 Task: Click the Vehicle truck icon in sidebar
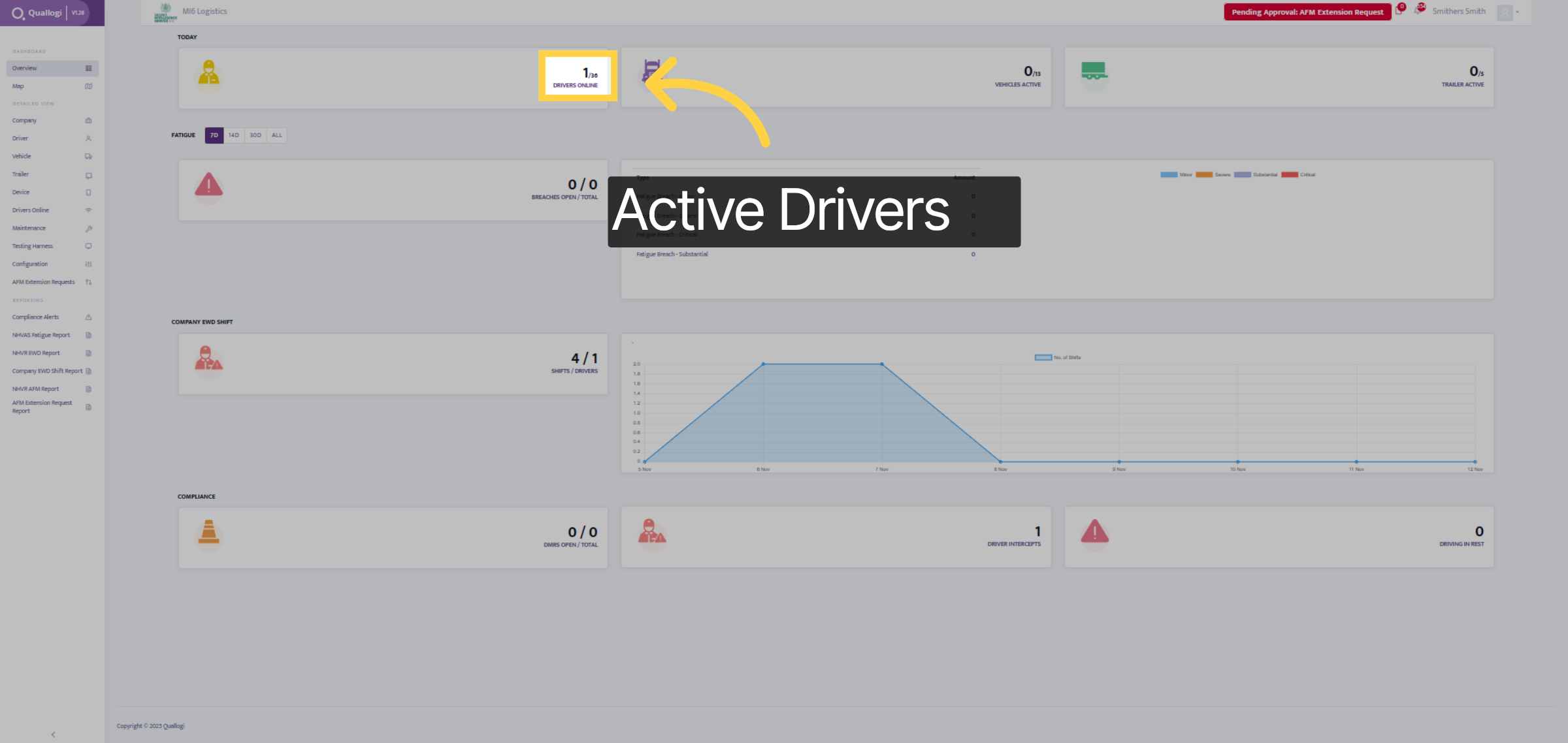tap(88, 157)
